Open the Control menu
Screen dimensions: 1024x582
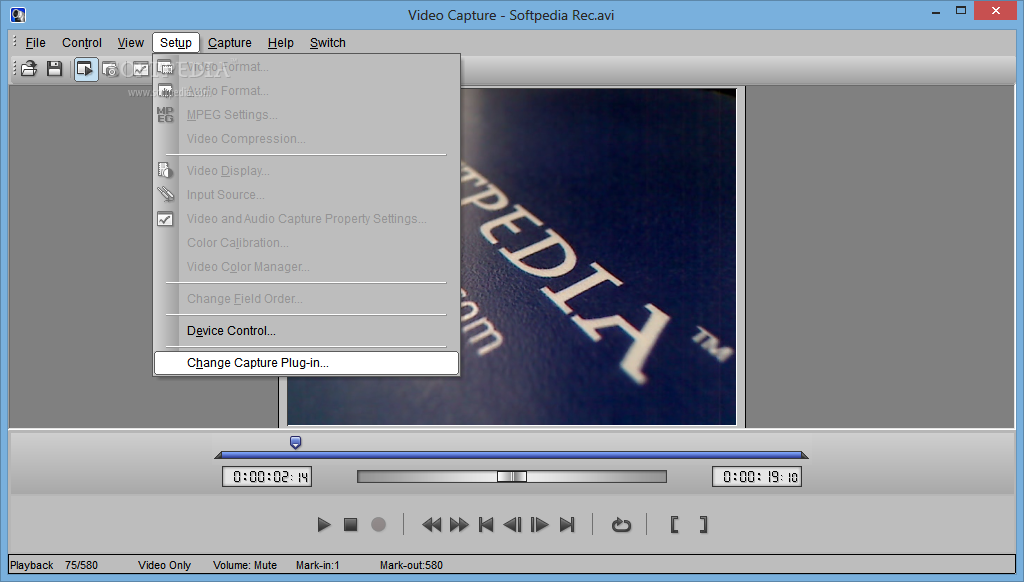[x=82, y=42]
